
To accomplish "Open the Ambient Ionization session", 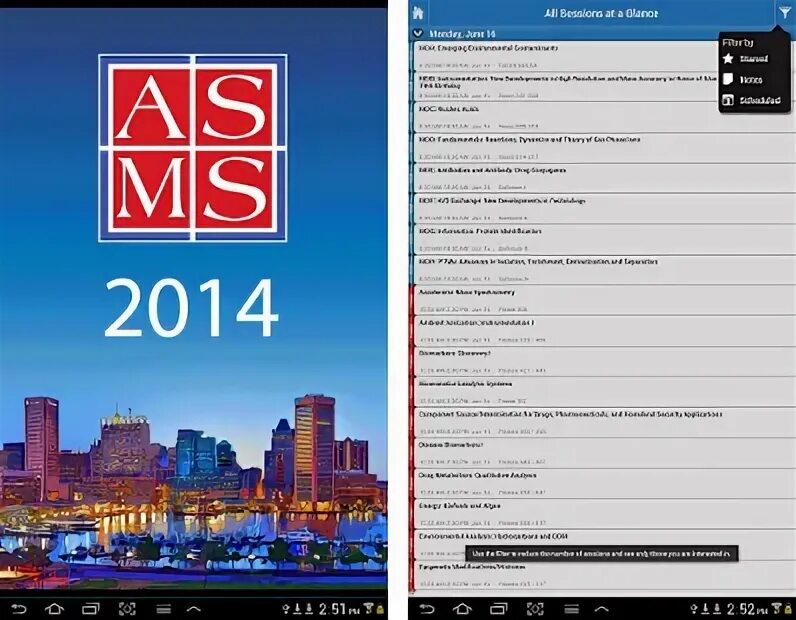I will coord(604,330).
